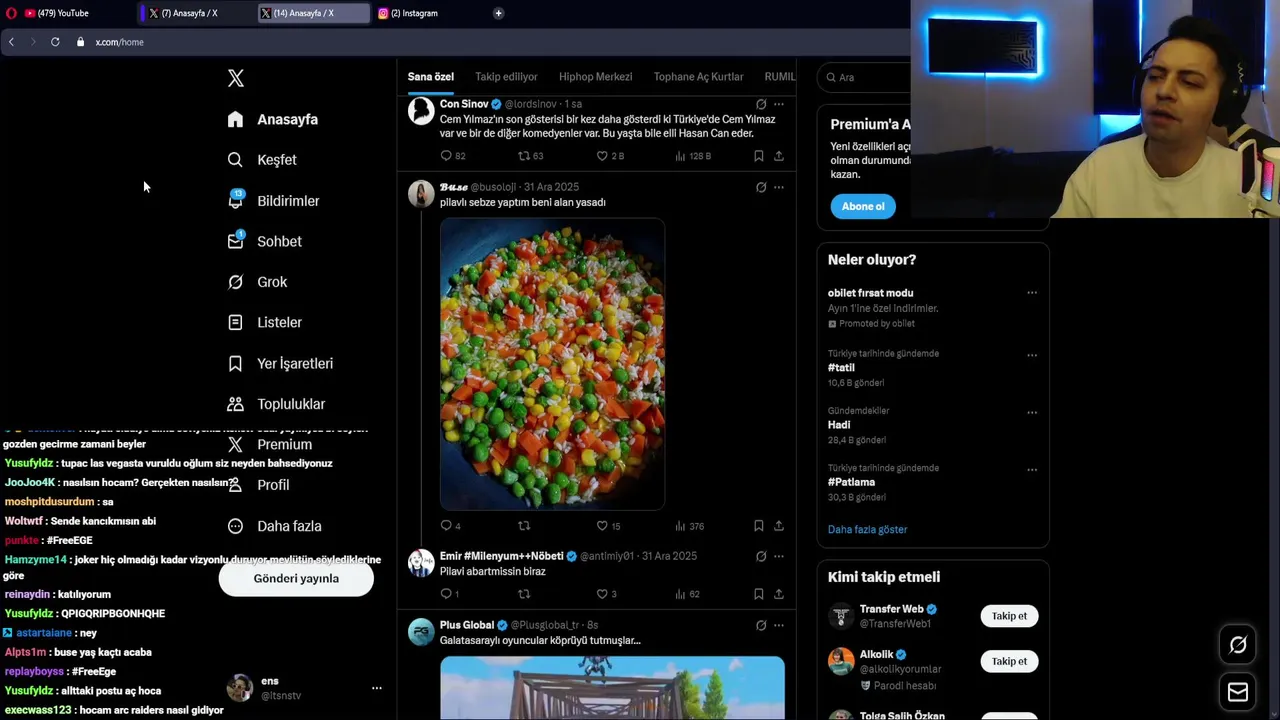This screenshot has width=1280, height=720.
Task: View analytics of Con Sinov's post
Action: (x=681, y=156)
